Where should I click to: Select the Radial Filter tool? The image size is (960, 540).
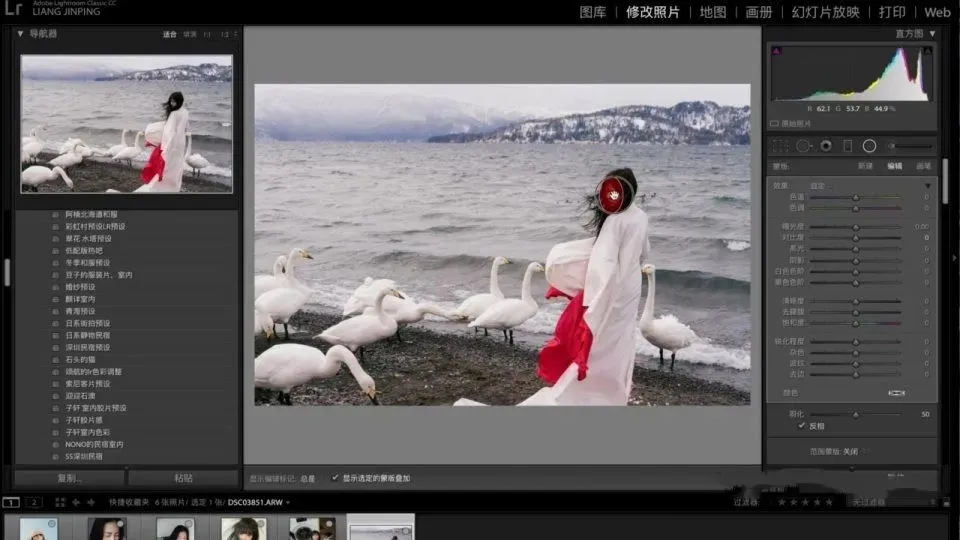click(x=870, y=146)
